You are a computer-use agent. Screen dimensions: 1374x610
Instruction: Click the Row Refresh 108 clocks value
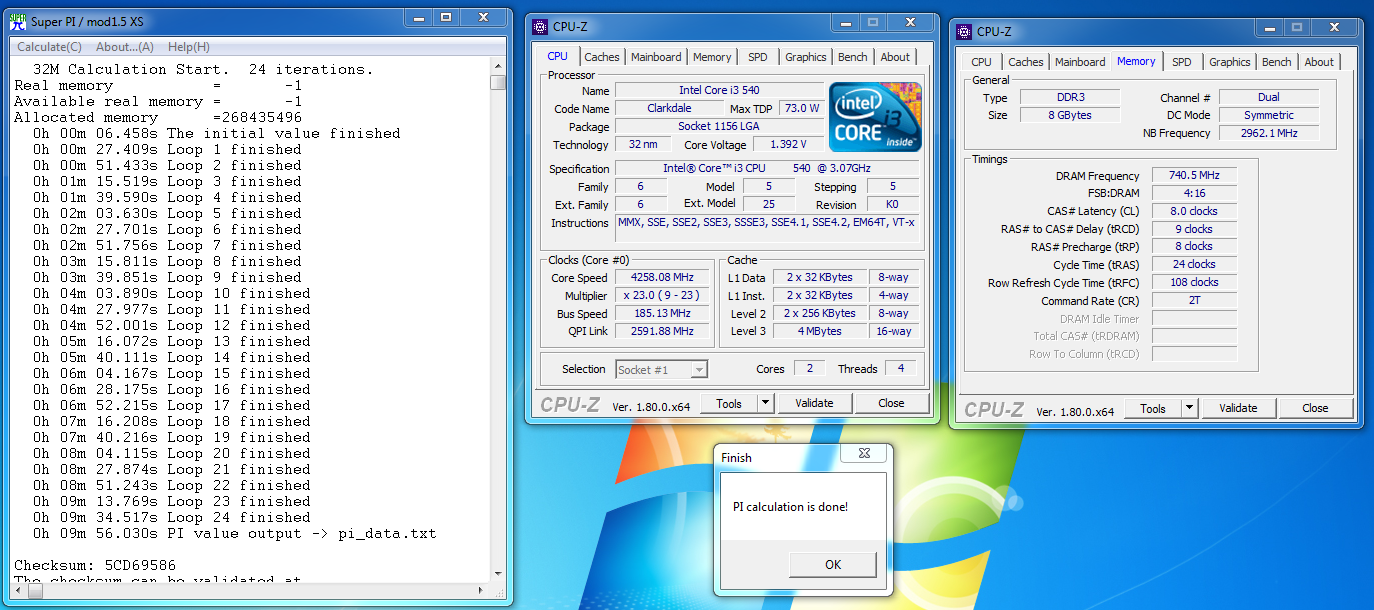(1194, 282)
